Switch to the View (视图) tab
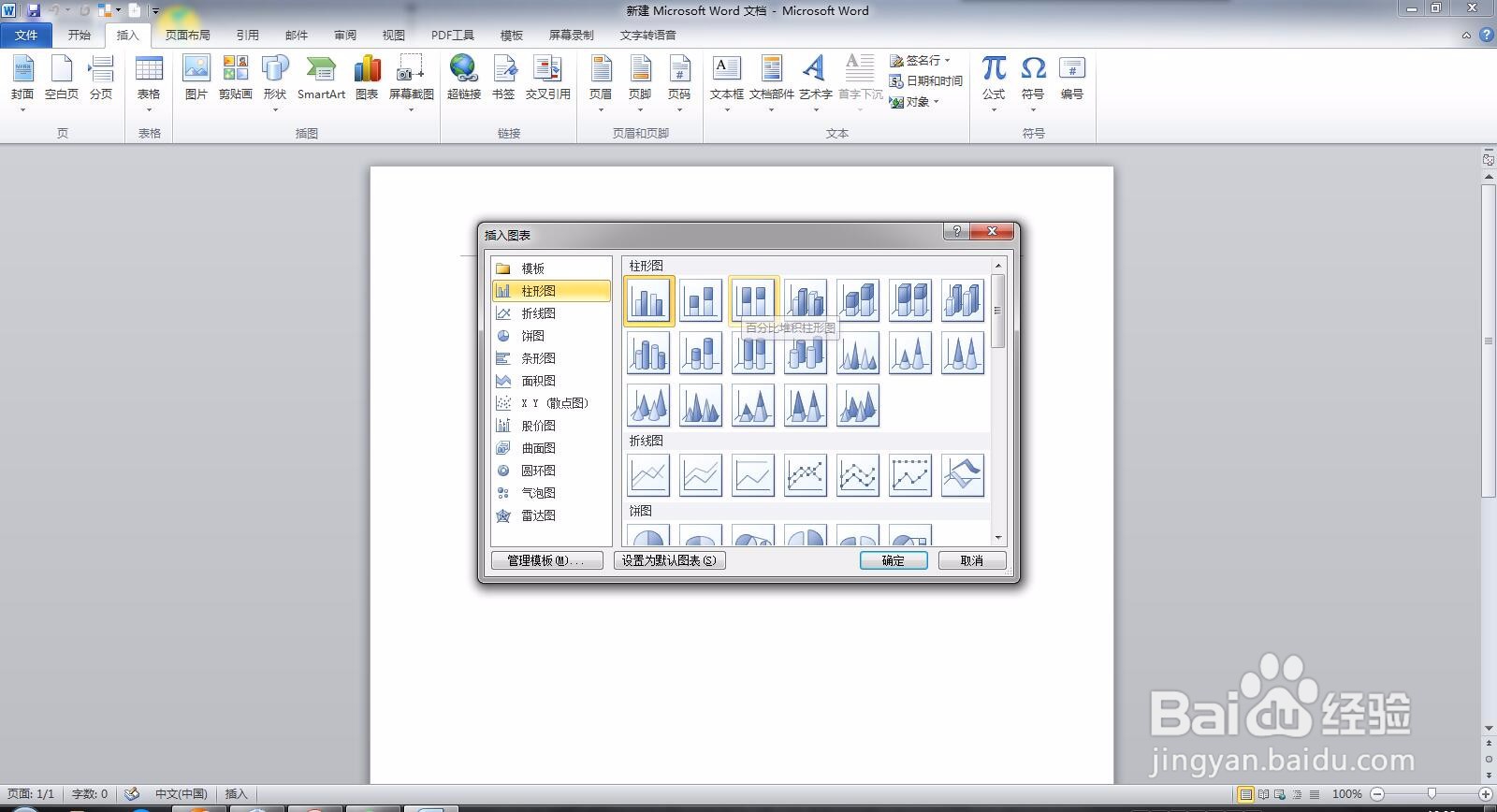1497x812 pixels. [394, 36]
